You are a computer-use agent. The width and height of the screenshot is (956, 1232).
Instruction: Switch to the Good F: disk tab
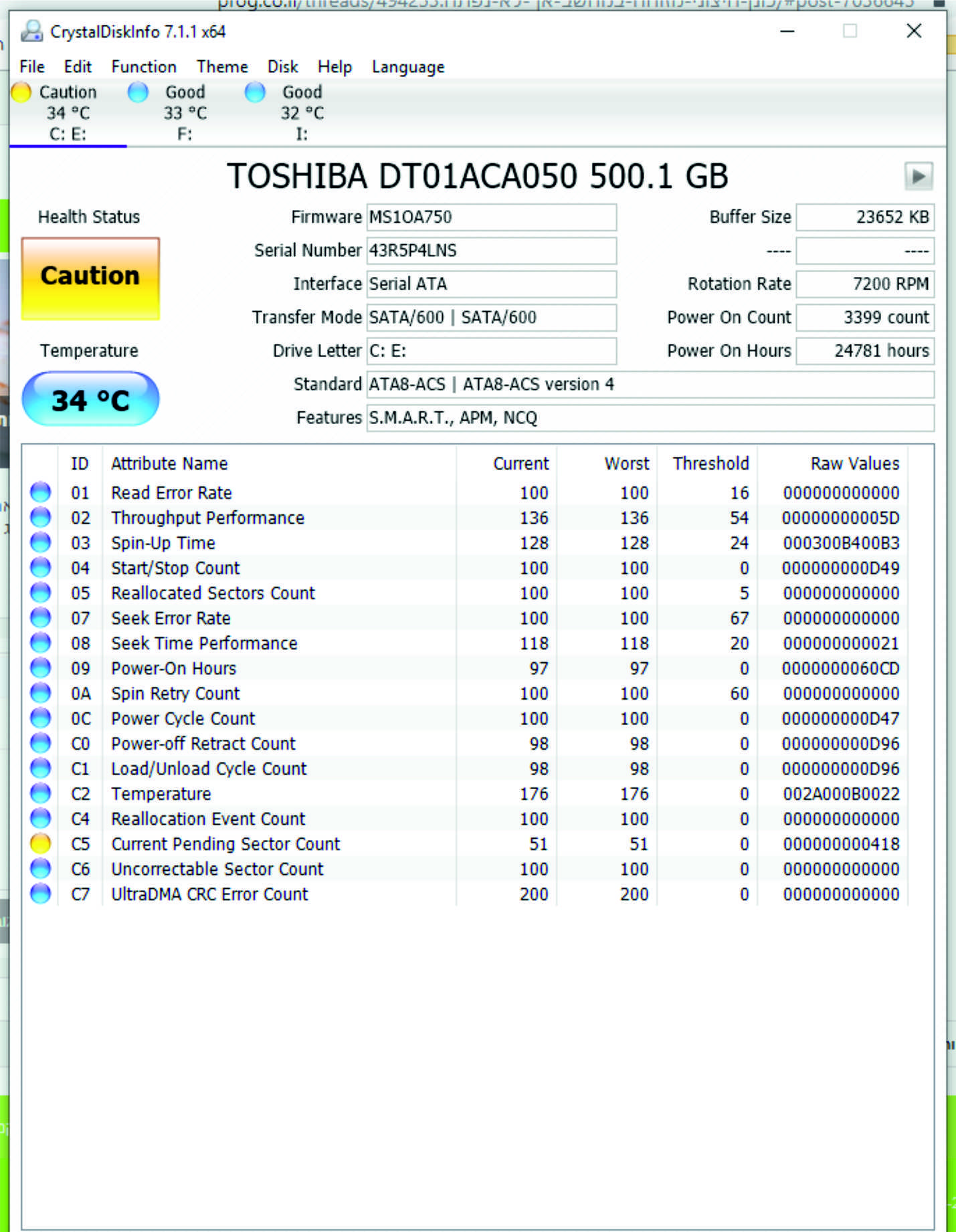(x=185, y=112)
